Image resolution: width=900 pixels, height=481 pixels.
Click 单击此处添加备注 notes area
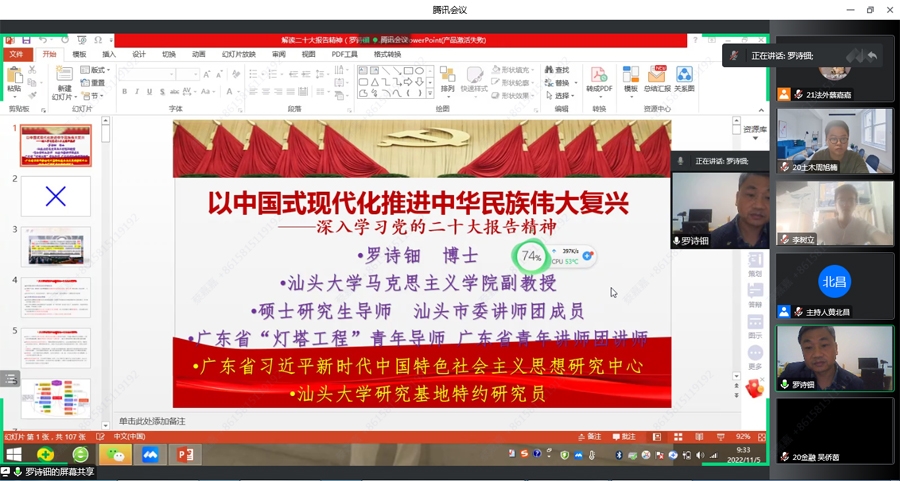click(152, 421)
